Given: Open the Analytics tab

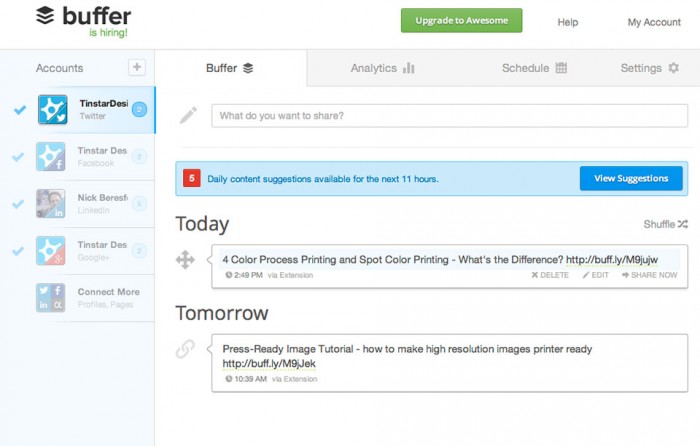Looking at the screenshot, I should (383, 68).
